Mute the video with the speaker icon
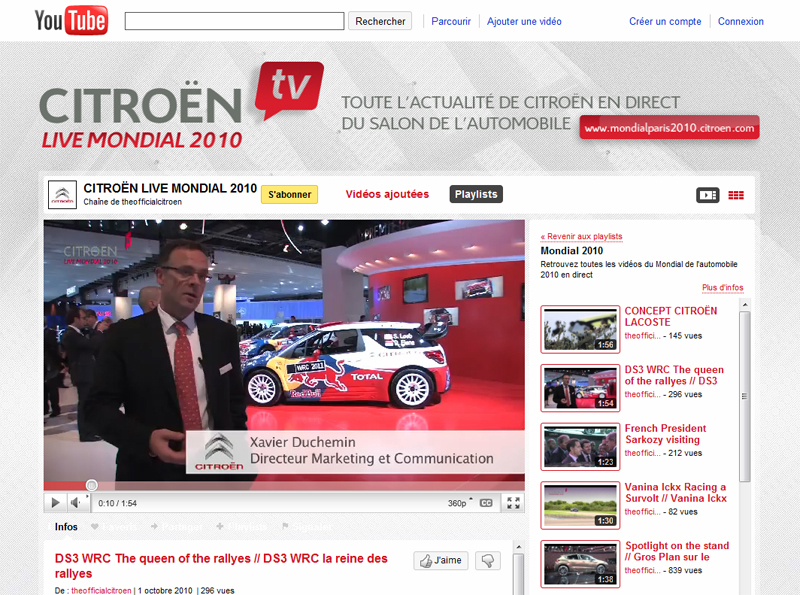Viewport: 800px width, 595px height. 76,503
